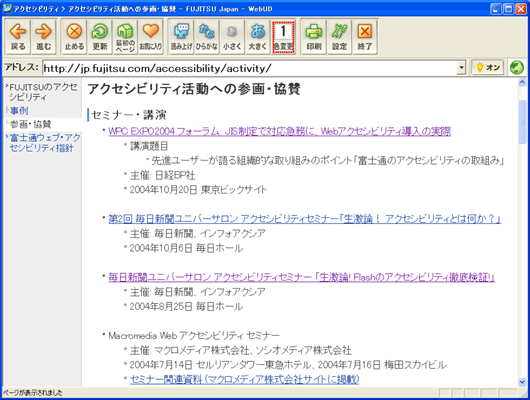Image resolution: width=530 pixels, height=400 pixels.
Task: Click 2004年8月25日 毎日ホール text
Action: coord(186,307)
